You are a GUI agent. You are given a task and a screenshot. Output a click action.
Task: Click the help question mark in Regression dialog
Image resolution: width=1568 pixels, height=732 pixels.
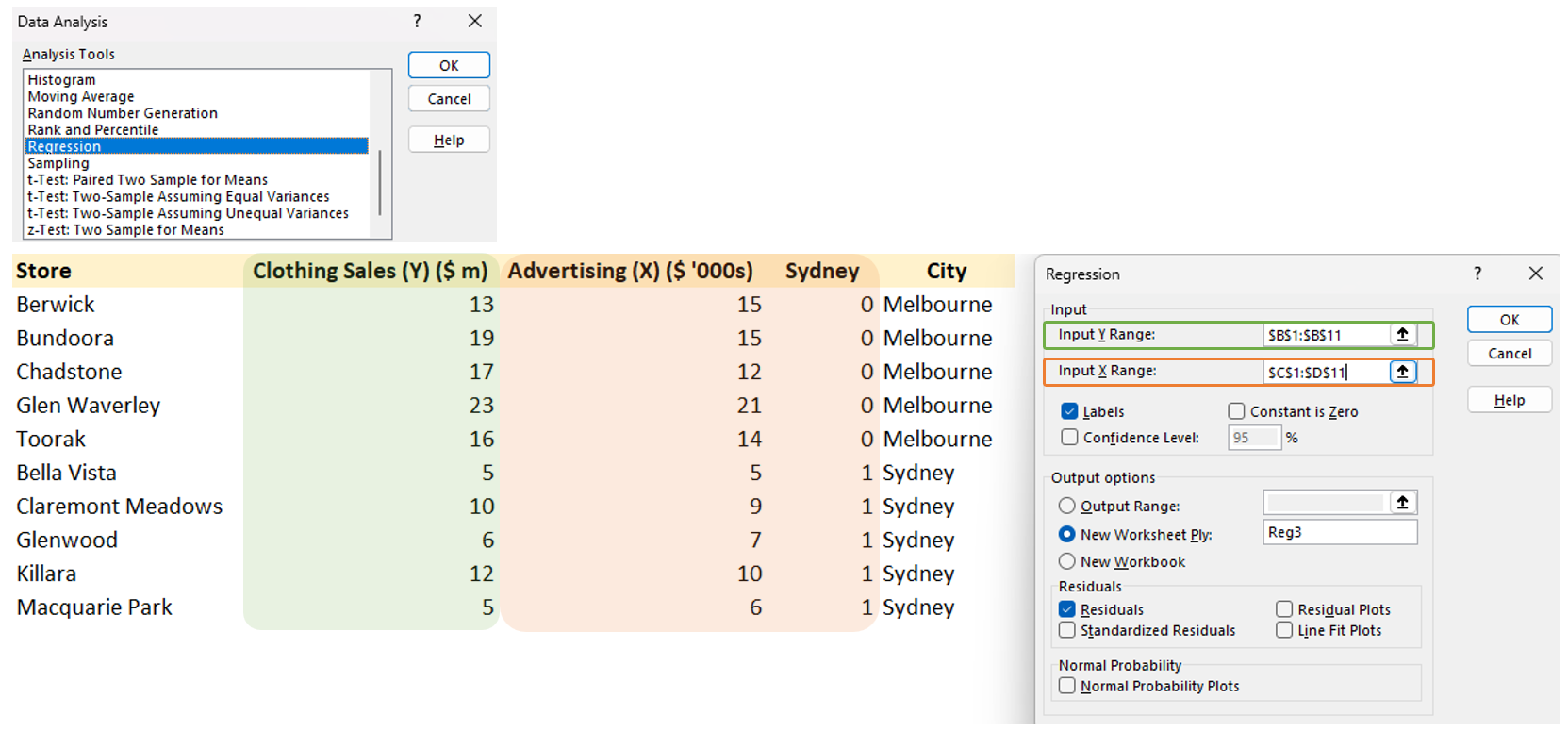pos(1477,274)
